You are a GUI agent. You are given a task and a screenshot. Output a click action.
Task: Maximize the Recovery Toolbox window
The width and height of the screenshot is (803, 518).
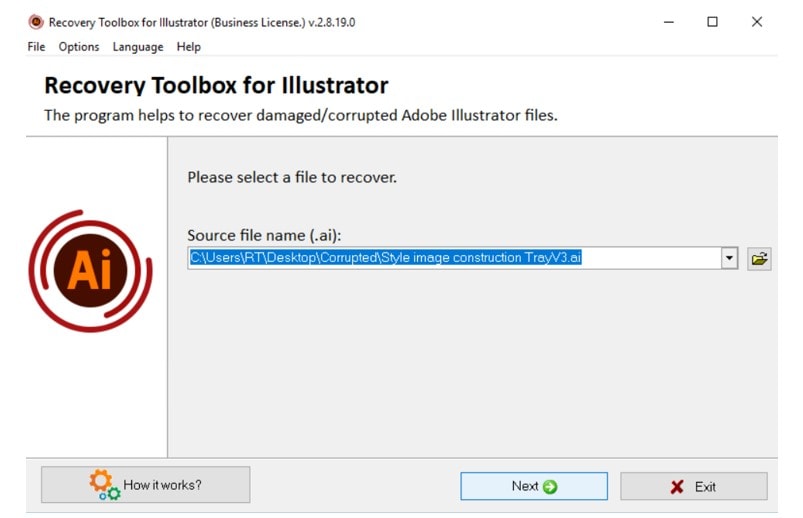tap(712, 22)
